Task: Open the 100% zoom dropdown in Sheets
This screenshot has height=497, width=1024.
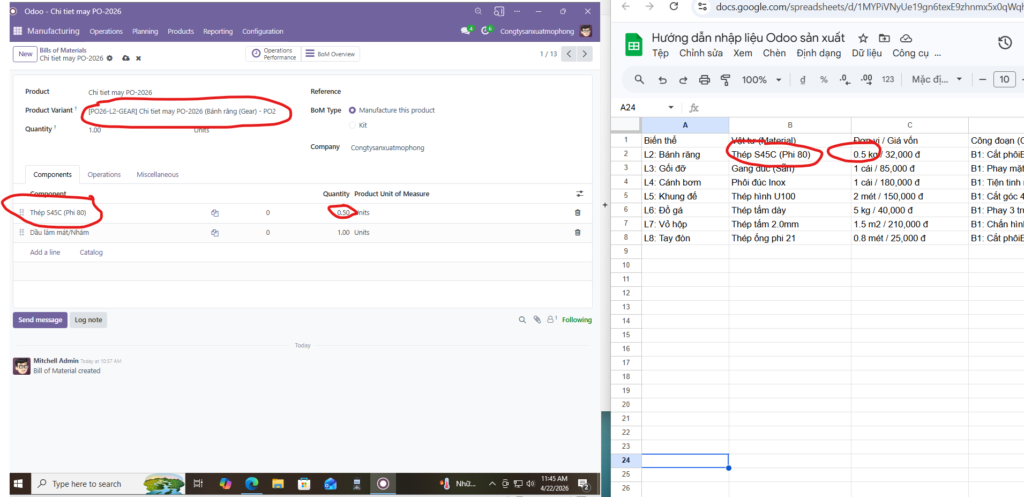Action: click(x=760, y=80)
